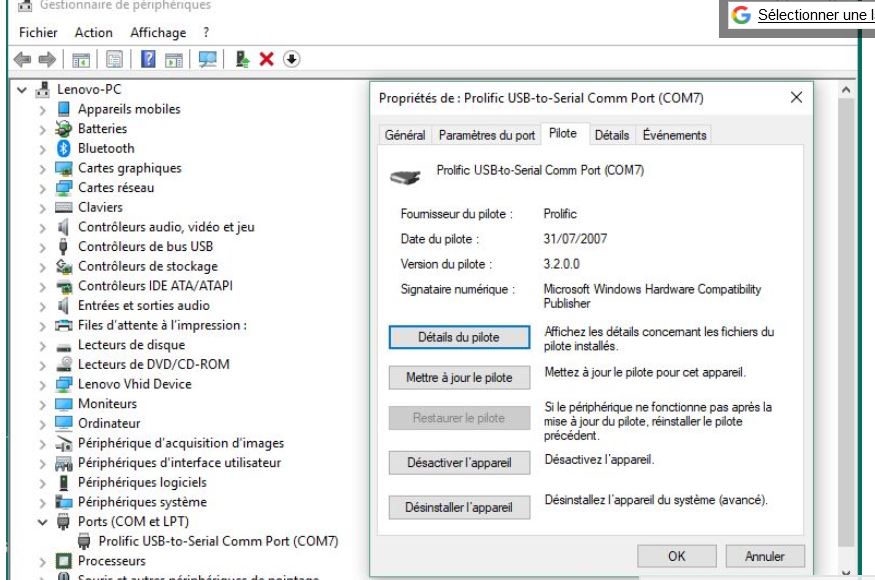Click the Properties sheet toolbar icon
This screenshot has height=580, width=875.
pos(114,59)
